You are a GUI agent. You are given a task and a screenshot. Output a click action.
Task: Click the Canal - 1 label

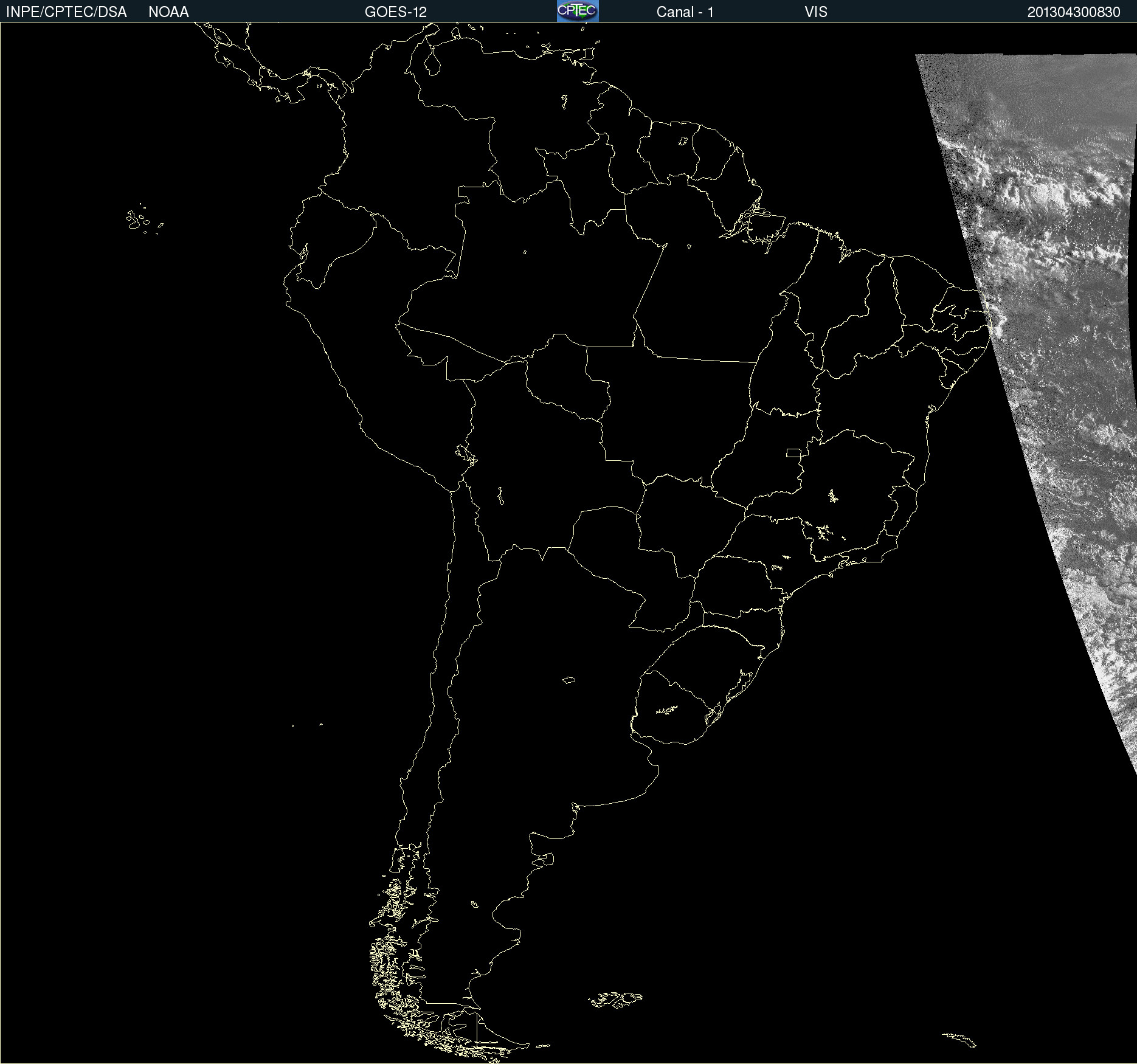point(685,12)
